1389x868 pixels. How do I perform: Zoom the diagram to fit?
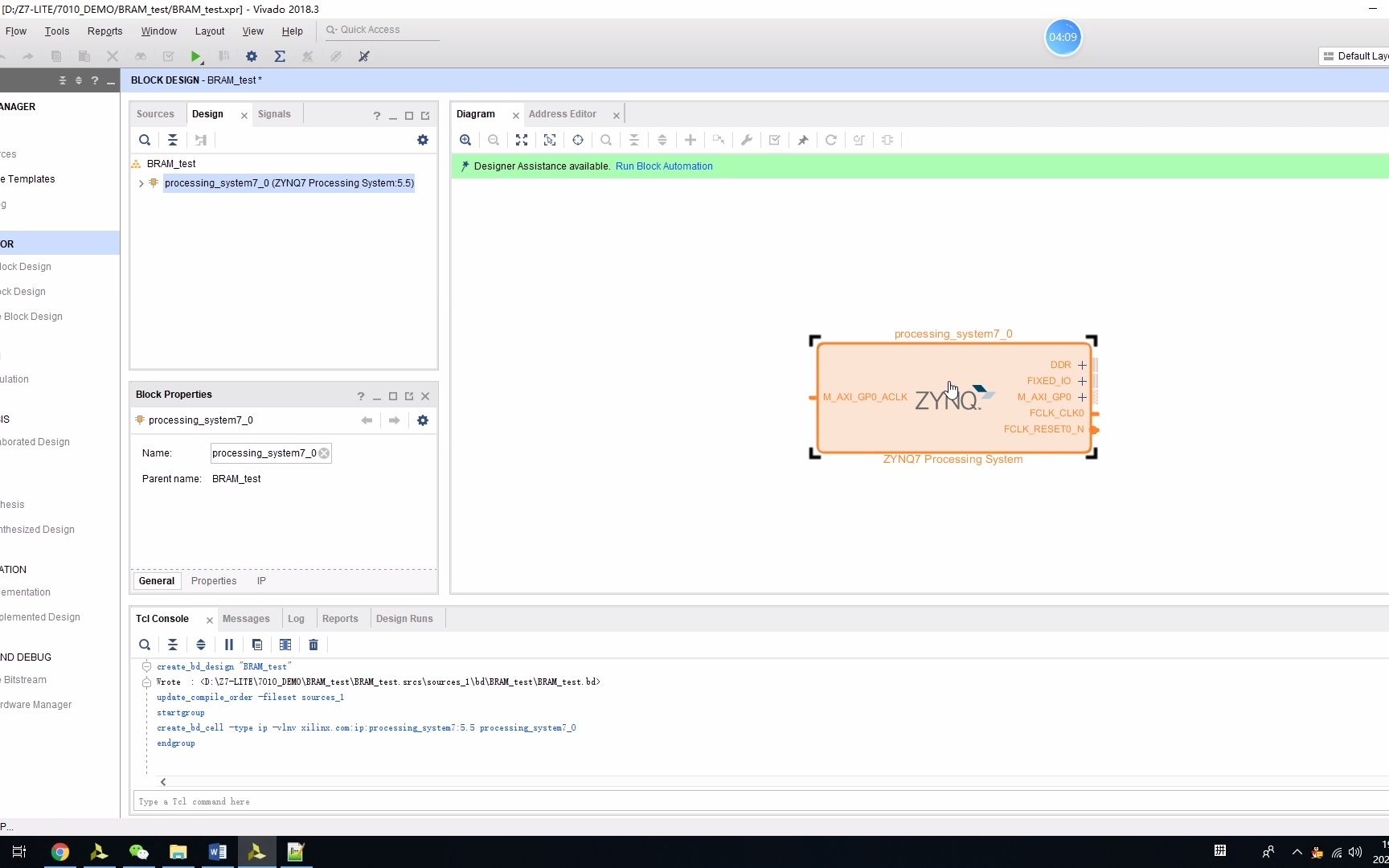click(522, 140)
